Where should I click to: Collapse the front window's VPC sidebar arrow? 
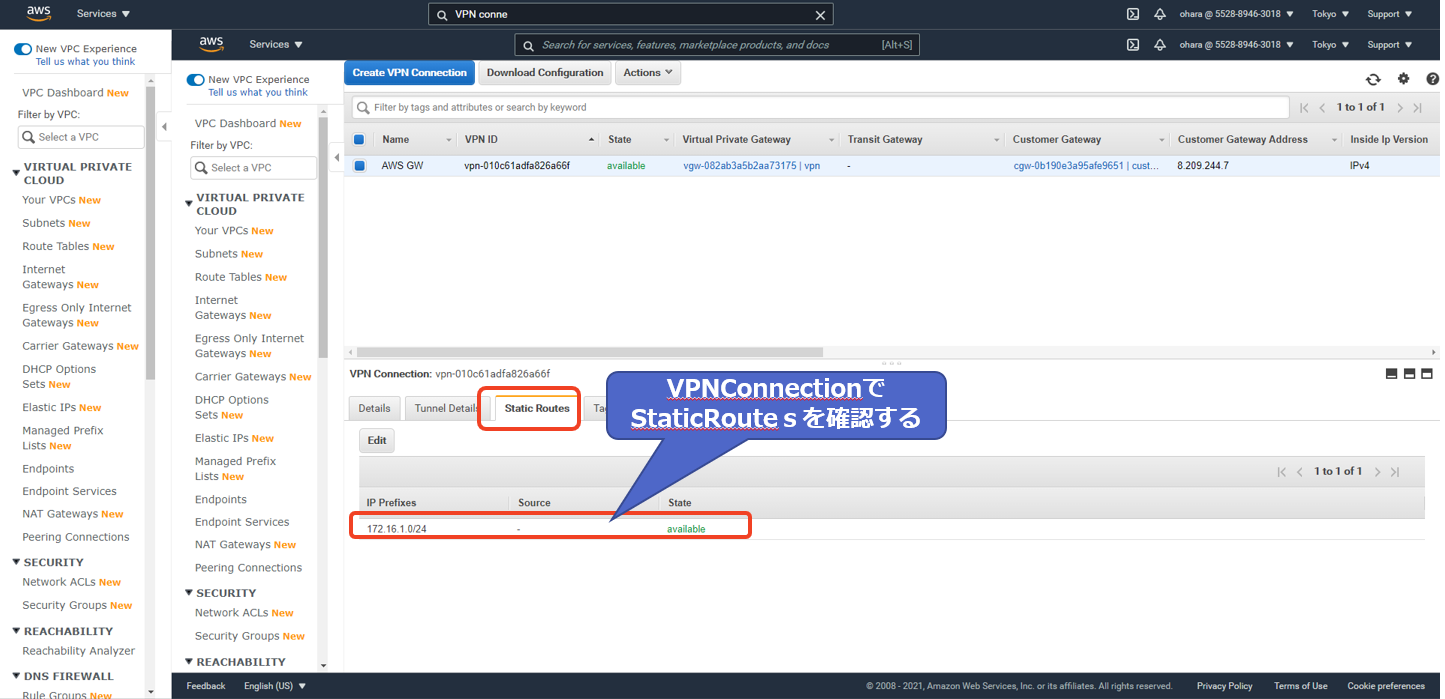(x=336, y=158)
